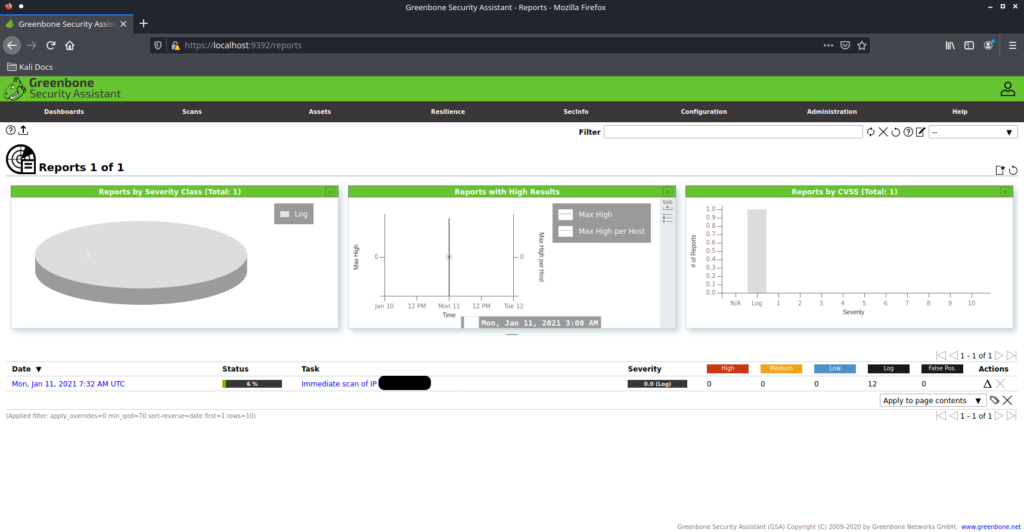Visit www.greenbone.net footer link
Image resolution: width=1024 pixels, height=532 pixels.
point(990,527)
